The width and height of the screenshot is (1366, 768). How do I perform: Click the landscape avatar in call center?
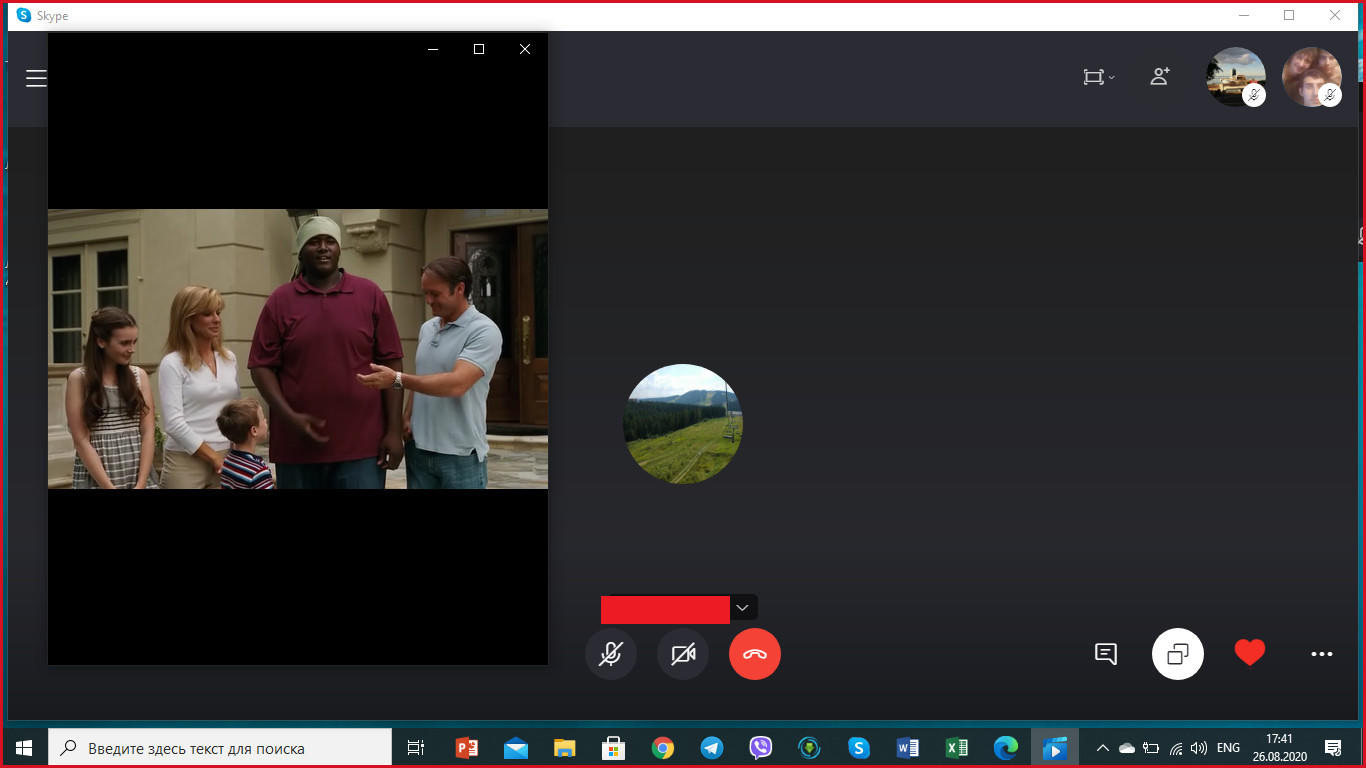(x=683, y=424)
